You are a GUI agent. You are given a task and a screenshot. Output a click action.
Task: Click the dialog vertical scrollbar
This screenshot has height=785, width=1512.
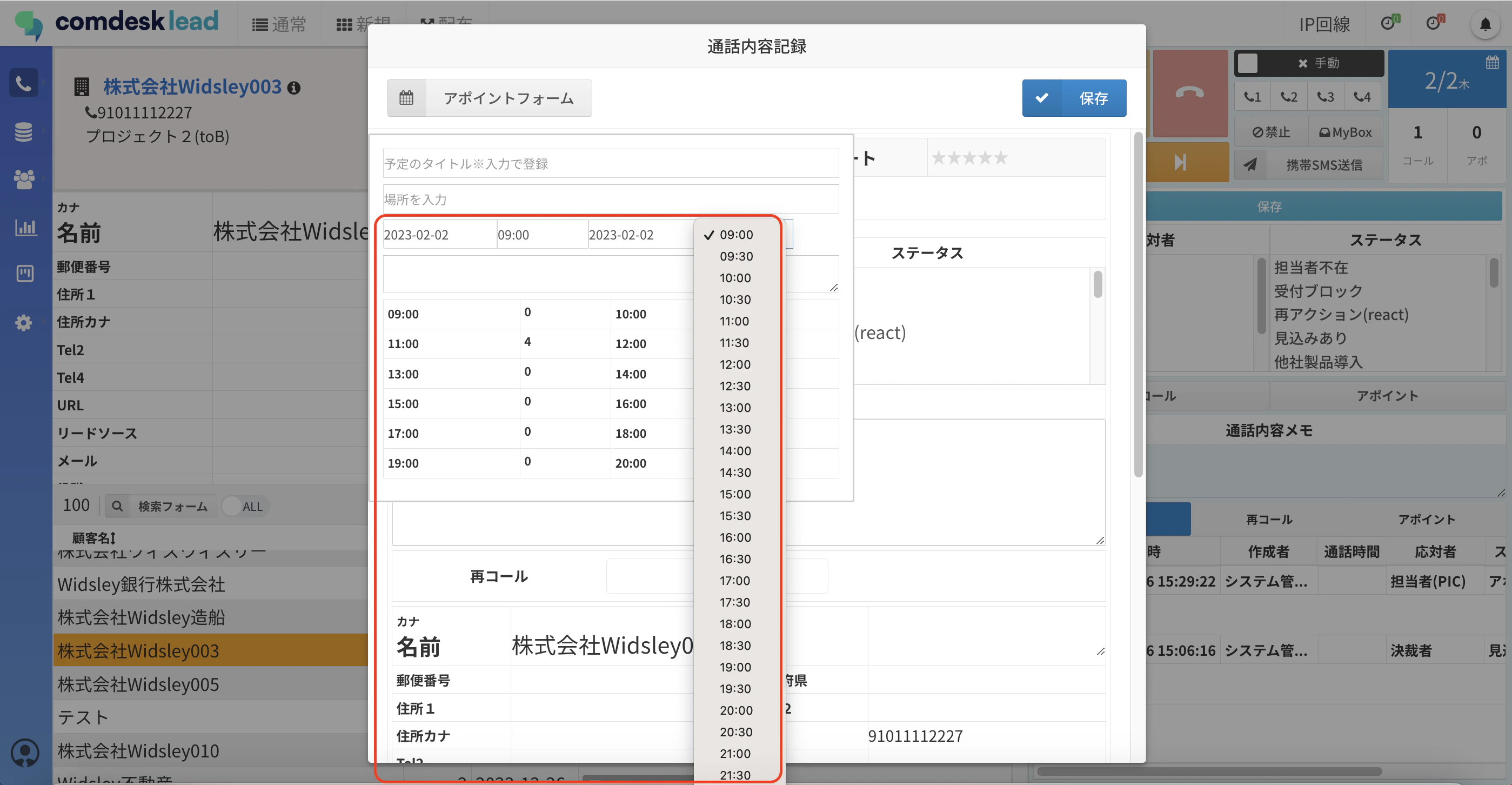point(1138,305)
